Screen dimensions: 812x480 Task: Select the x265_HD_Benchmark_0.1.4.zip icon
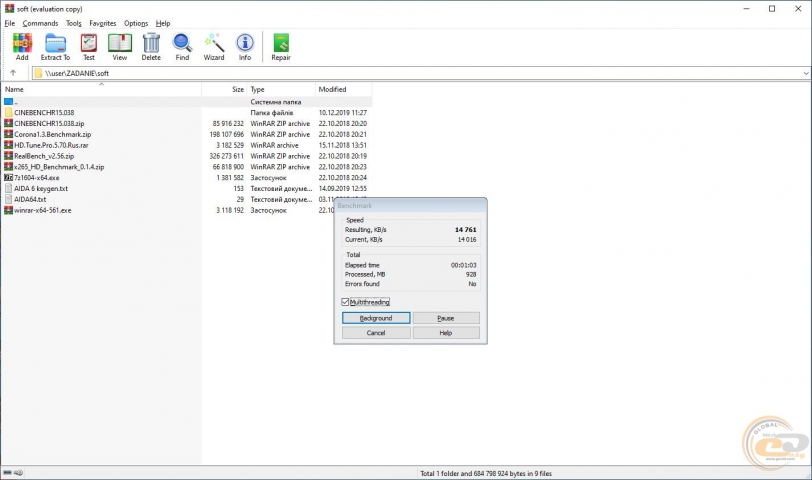coord(8,167)
